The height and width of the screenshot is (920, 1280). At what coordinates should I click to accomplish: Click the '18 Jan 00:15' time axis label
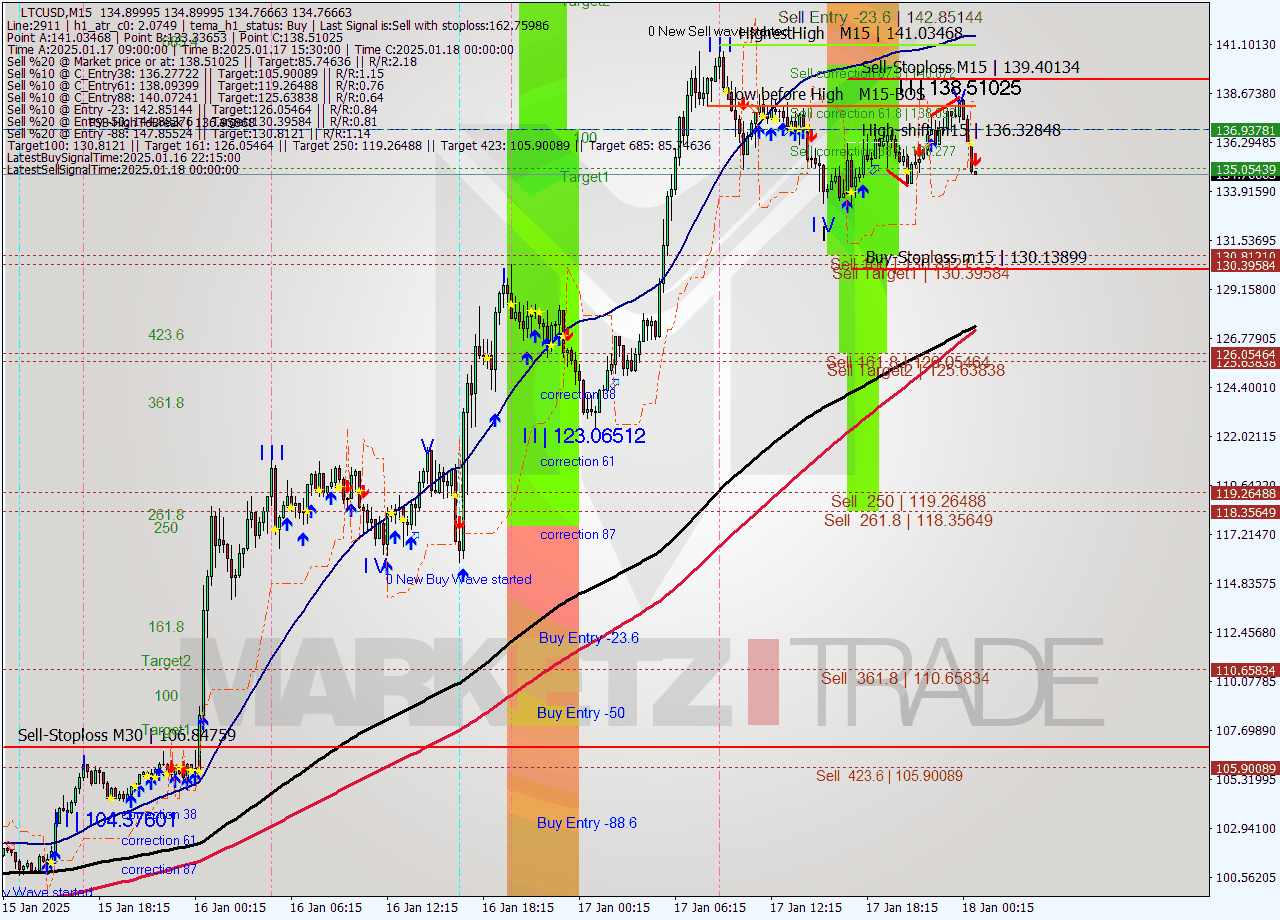coord(998,908)
